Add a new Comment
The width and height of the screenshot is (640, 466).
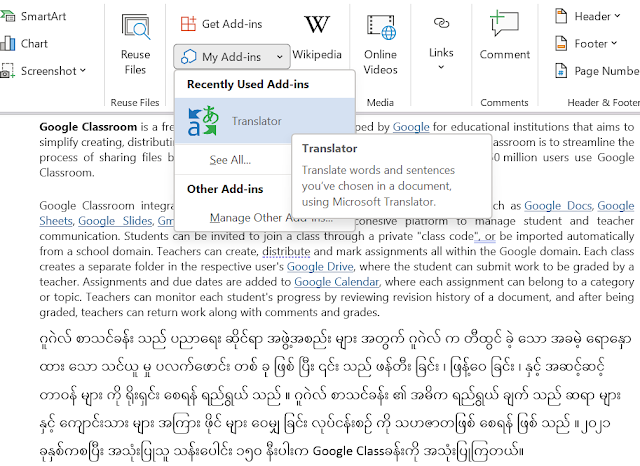pyautogui.click(x=504, y=37)
